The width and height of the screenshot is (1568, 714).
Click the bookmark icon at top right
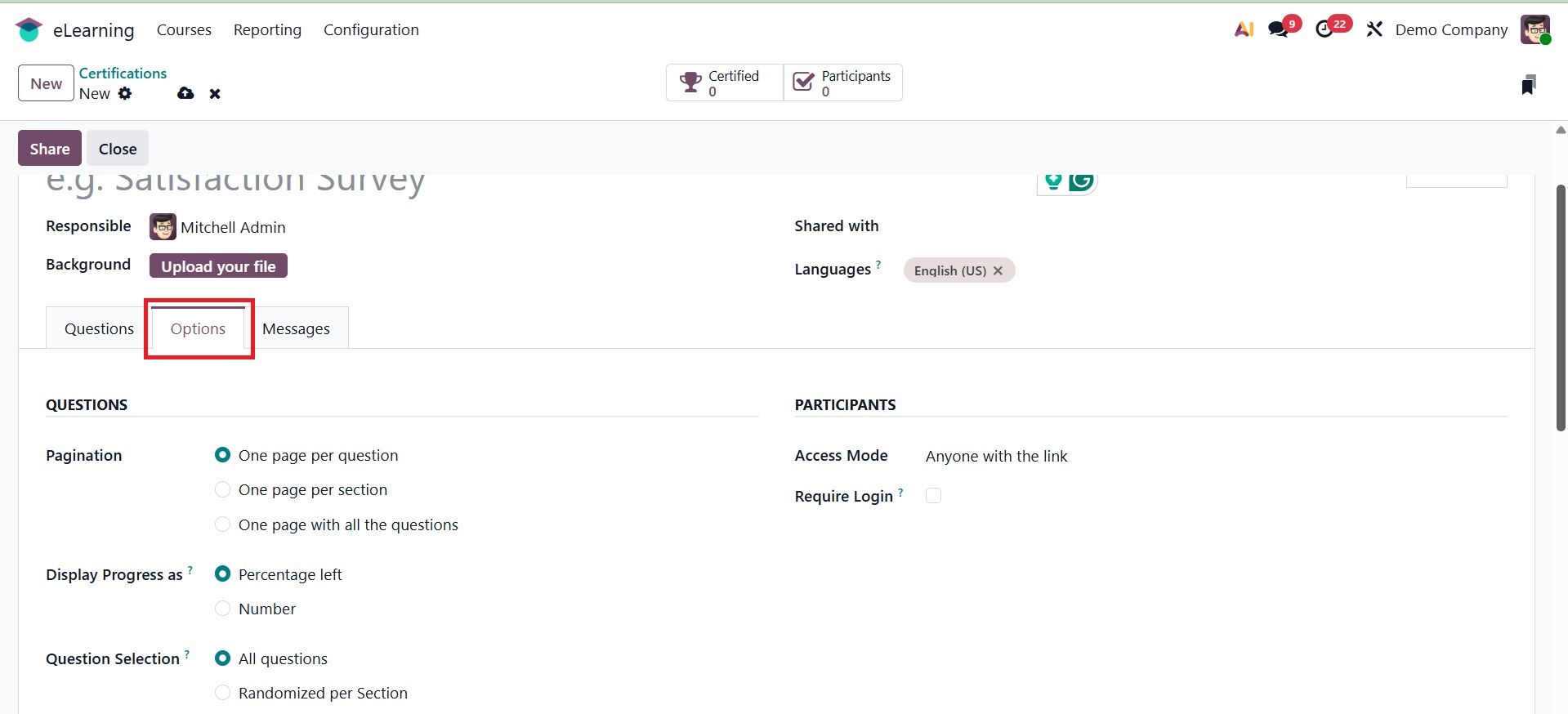[x=1528, y=84]
